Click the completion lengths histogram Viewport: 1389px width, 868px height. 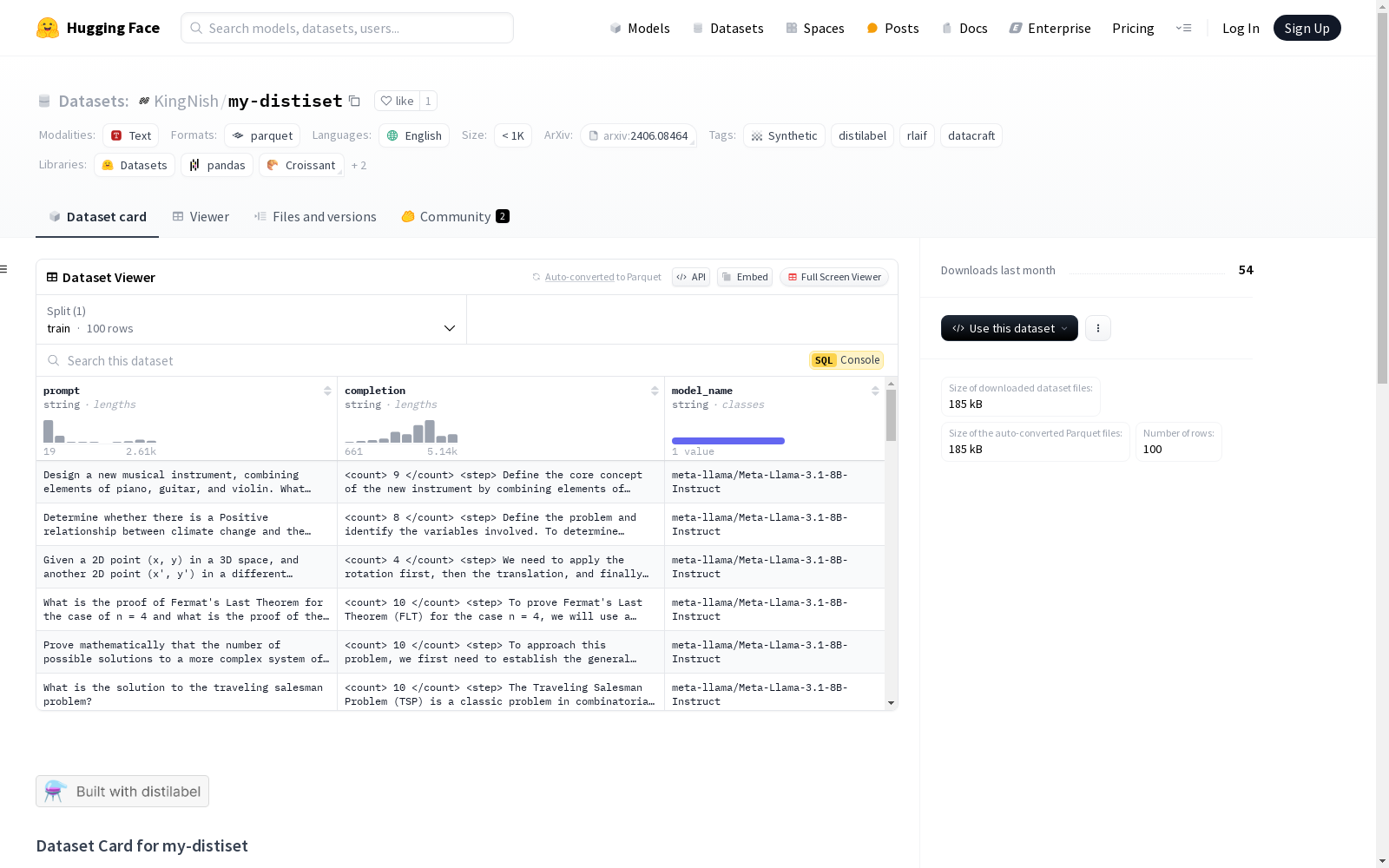[x=401, y=431]
